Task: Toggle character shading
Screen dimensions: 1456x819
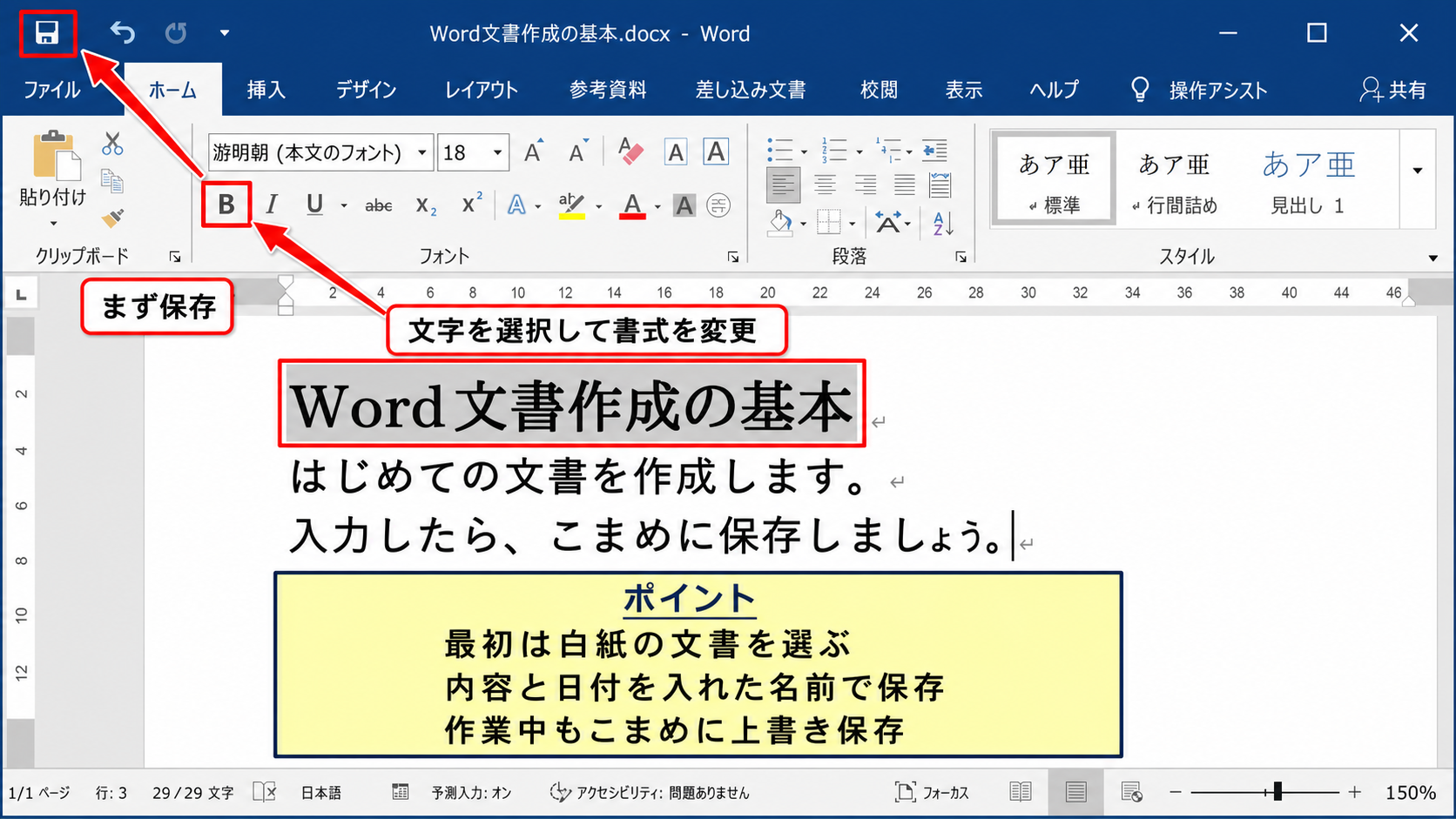Action: coord(684,205)
